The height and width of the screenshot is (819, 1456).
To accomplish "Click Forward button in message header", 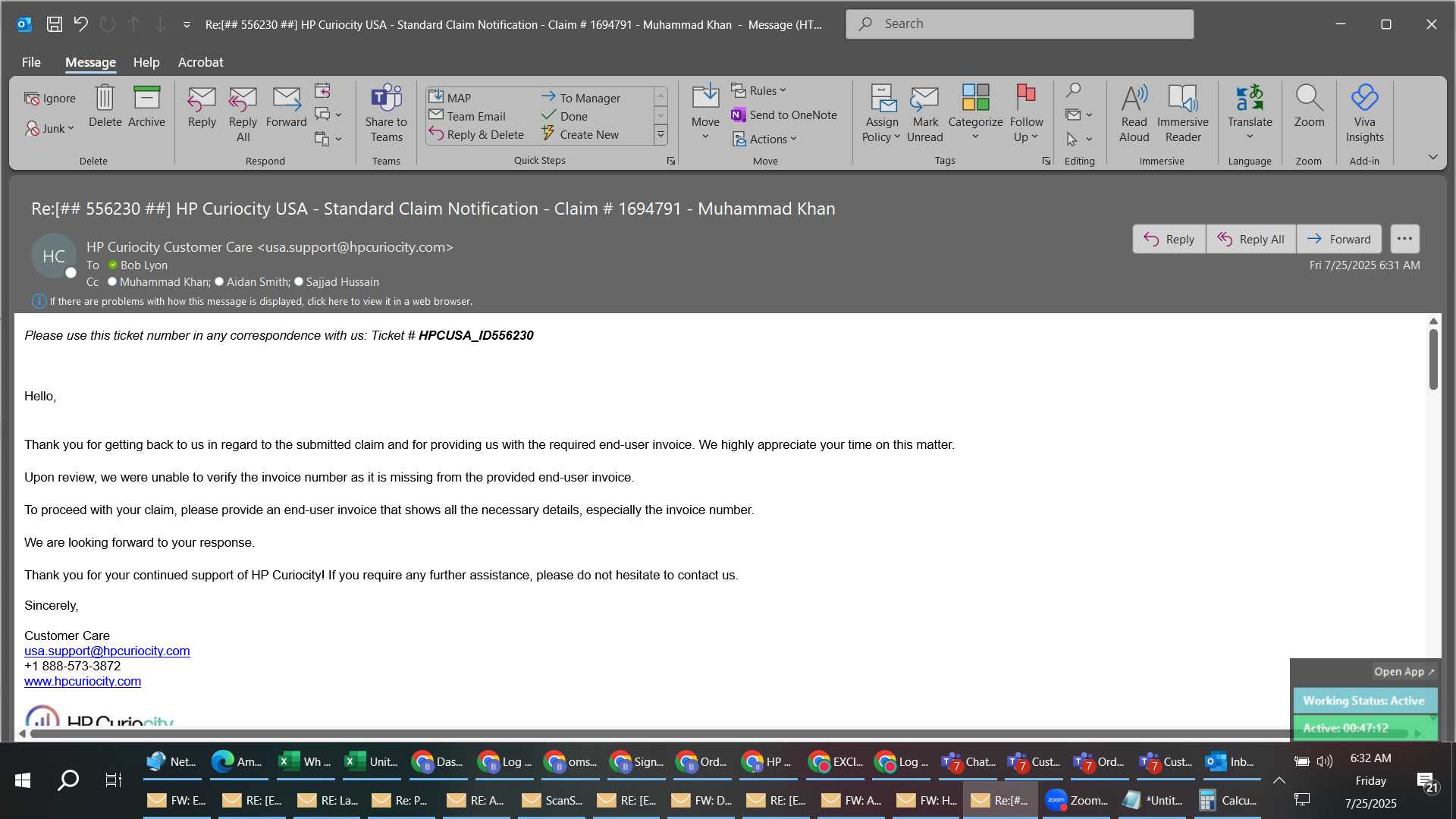I will click(x=1338, y=239).
